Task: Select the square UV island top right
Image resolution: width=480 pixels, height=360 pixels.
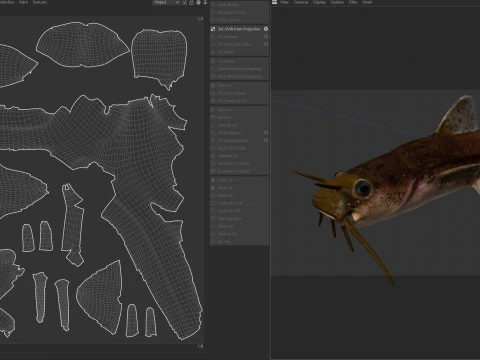Action: [x=159, y=55]
